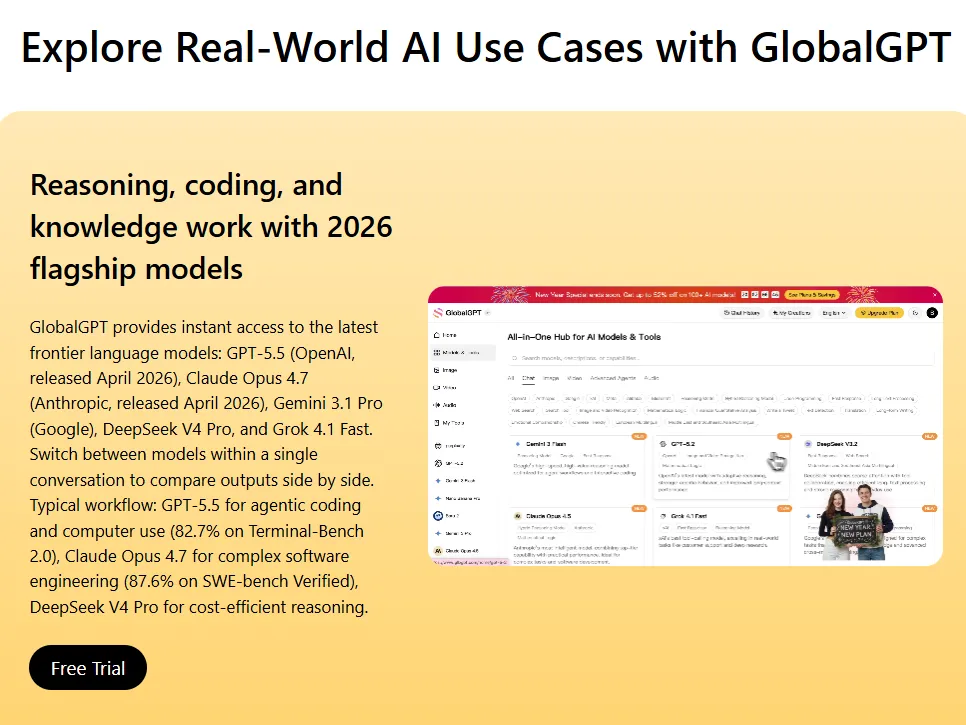Click the Claude Opus 4.5 card icon in the preview
The width and height of the screenshot is (966, 725).
tap(518, 516)
